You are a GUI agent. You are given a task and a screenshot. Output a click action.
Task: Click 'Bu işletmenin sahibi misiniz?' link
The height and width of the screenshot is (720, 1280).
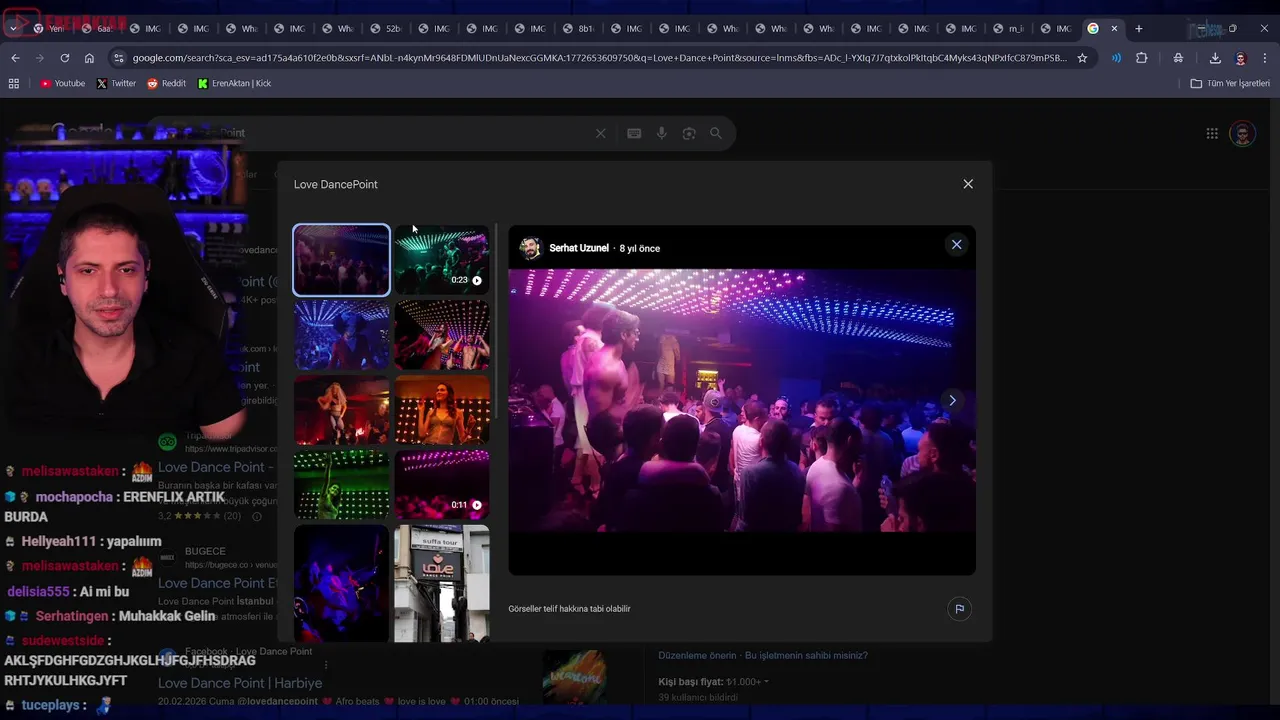[x=808, y=655]
